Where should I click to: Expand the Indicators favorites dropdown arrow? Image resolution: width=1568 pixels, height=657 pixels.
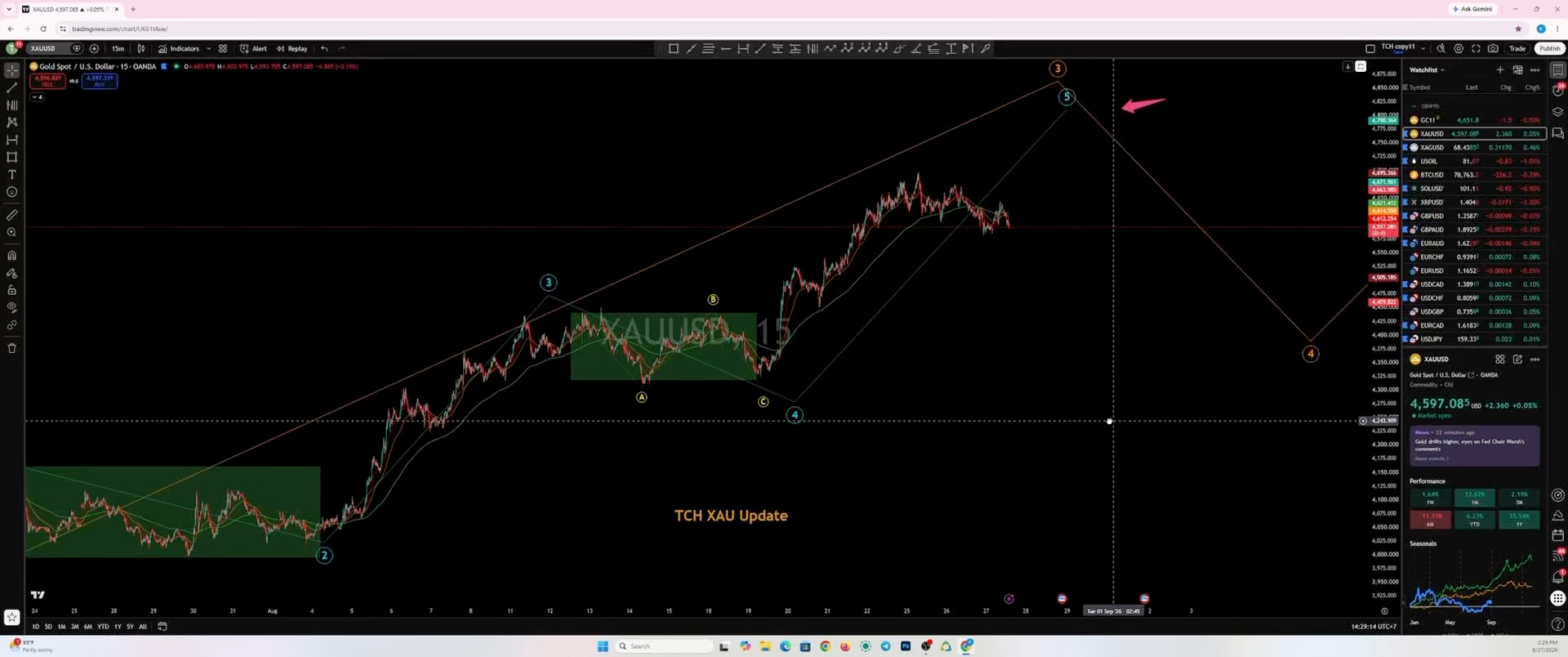pos(209,48)
